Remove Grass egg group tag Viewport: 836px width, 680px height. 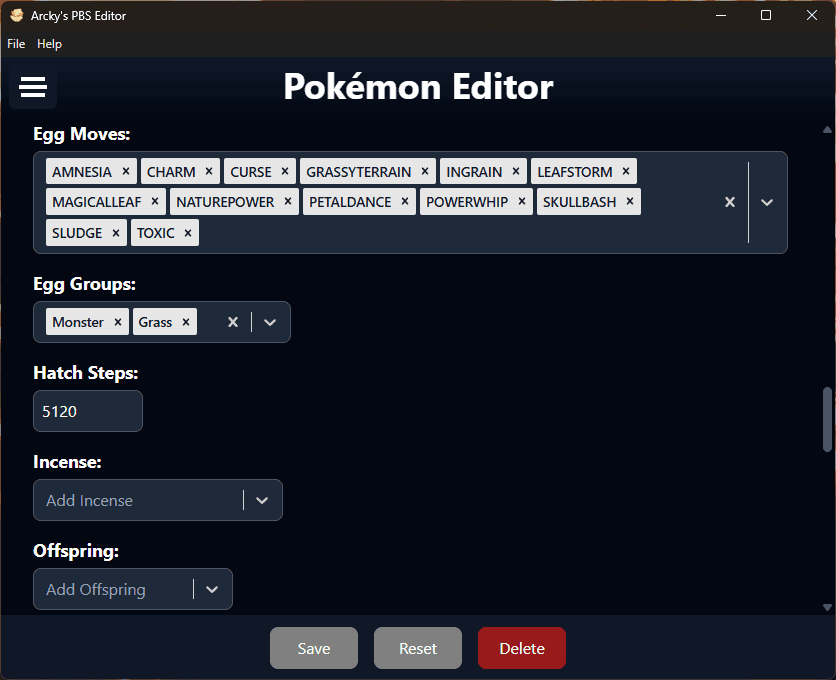(186, 322)
